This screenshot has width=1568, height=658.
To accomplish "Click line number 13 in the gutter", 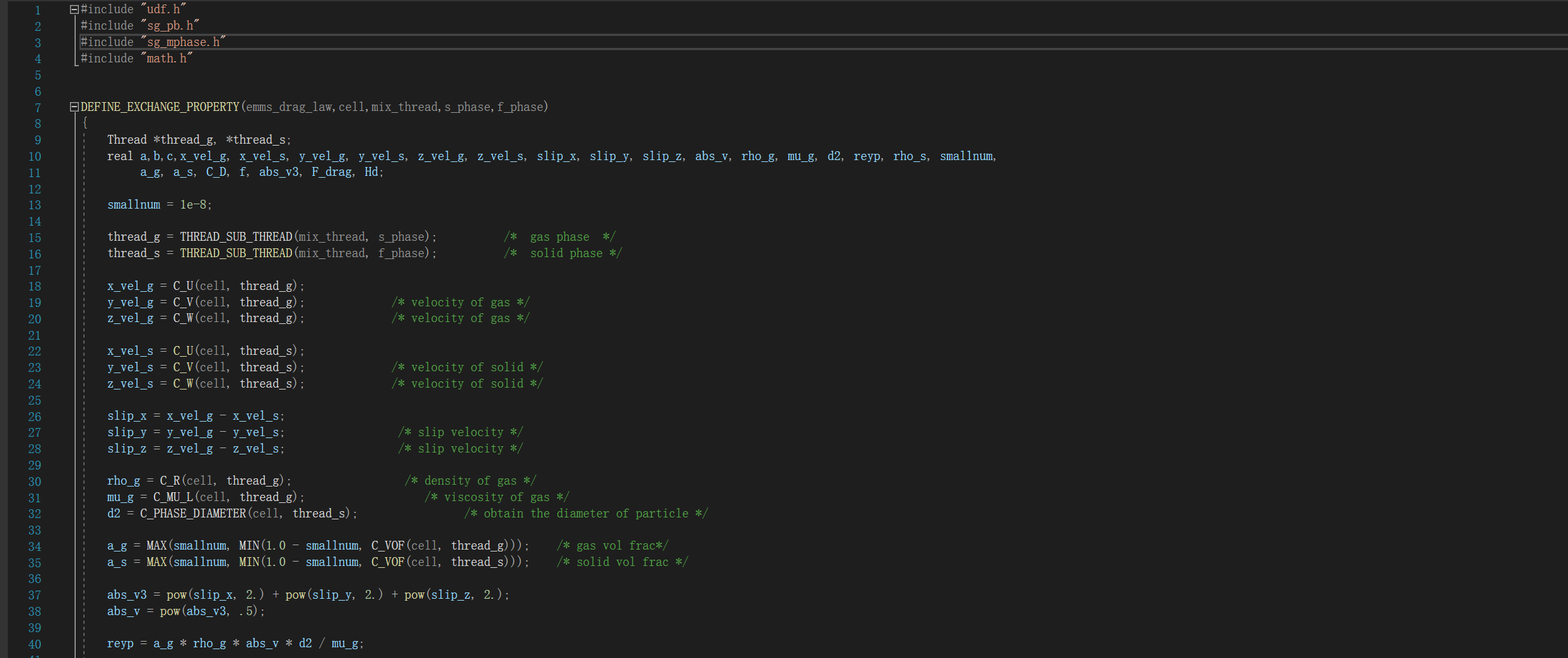I will coord(35,205).
